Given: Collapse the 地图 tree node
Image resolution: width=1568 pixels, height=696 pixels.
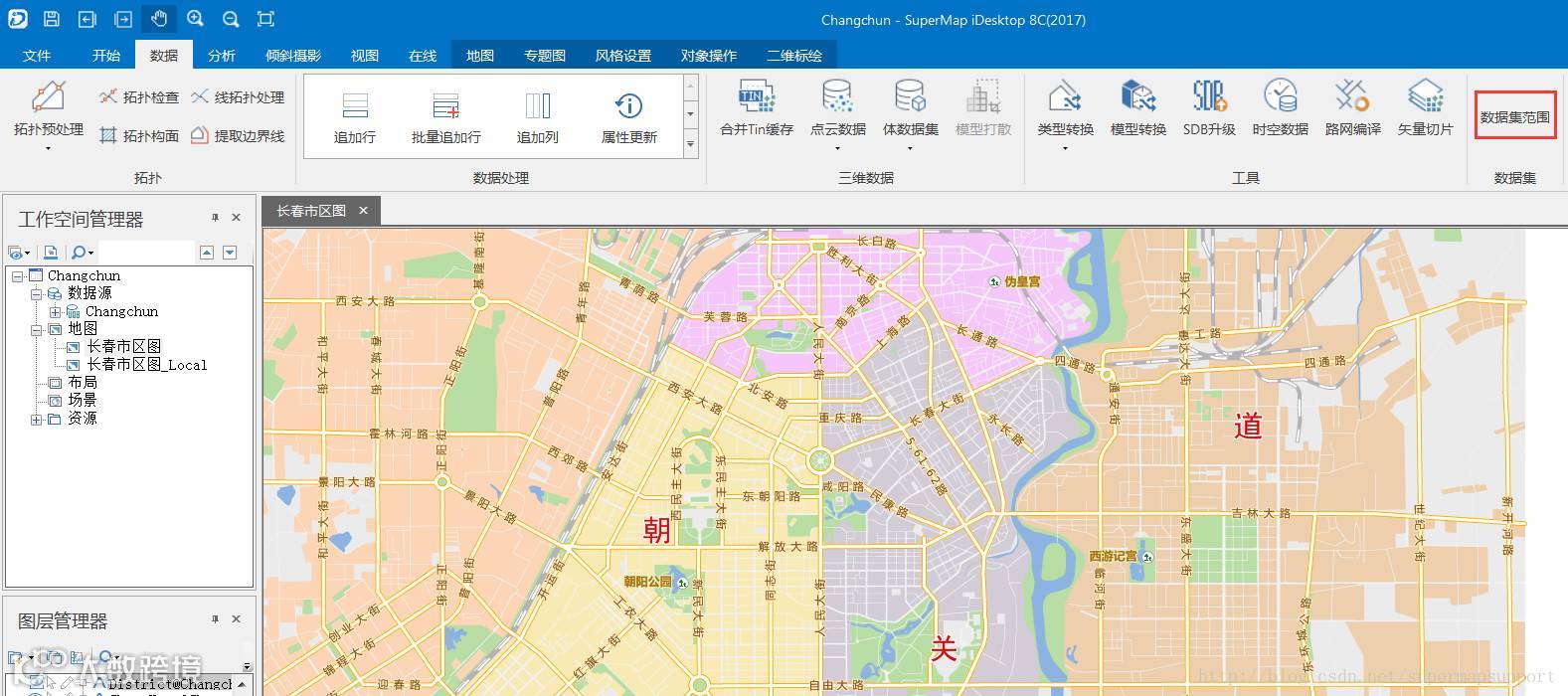Looking at the screenshot, I should point(37,329).
